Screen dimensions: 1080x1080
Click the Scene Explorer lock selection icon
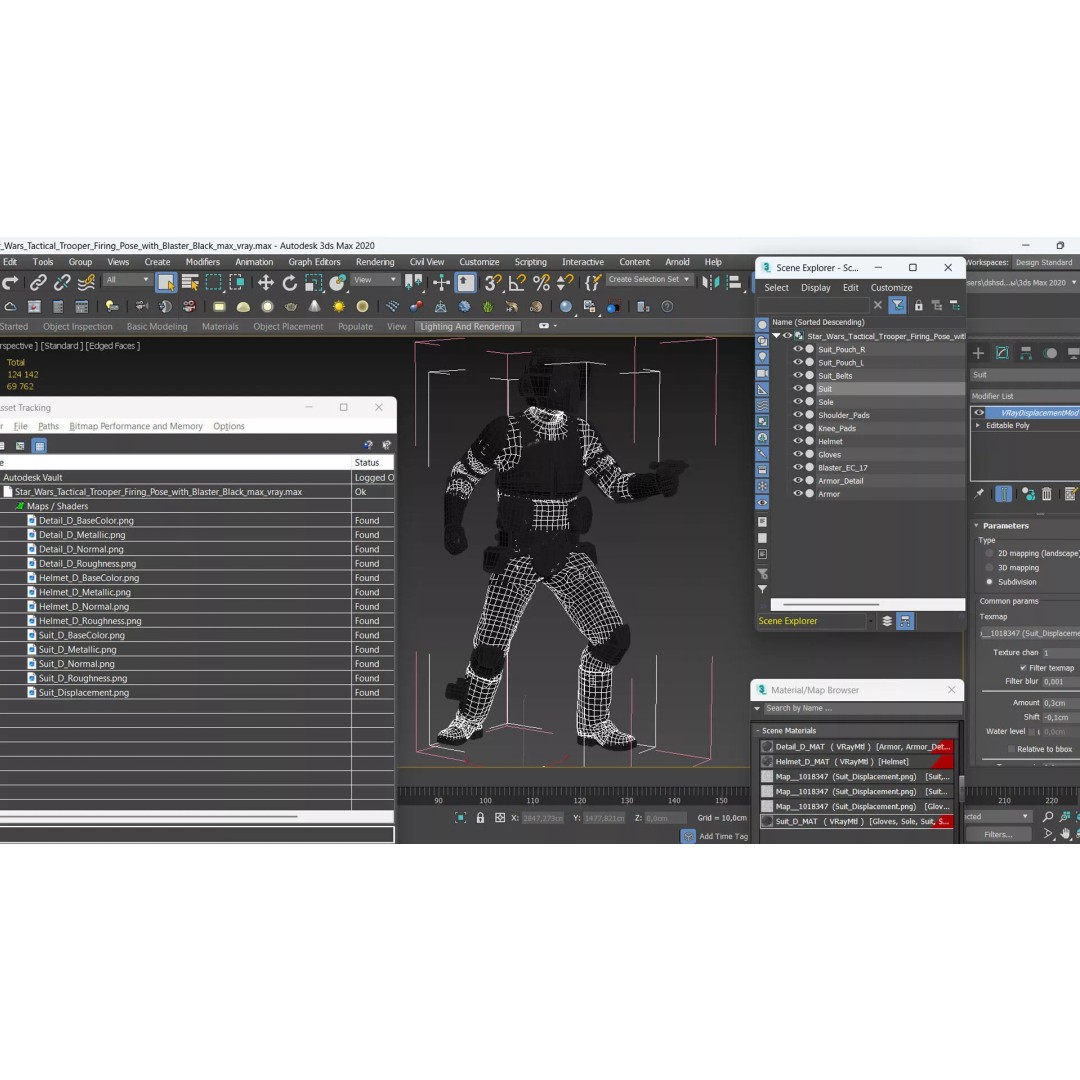[x=918, y=305]
